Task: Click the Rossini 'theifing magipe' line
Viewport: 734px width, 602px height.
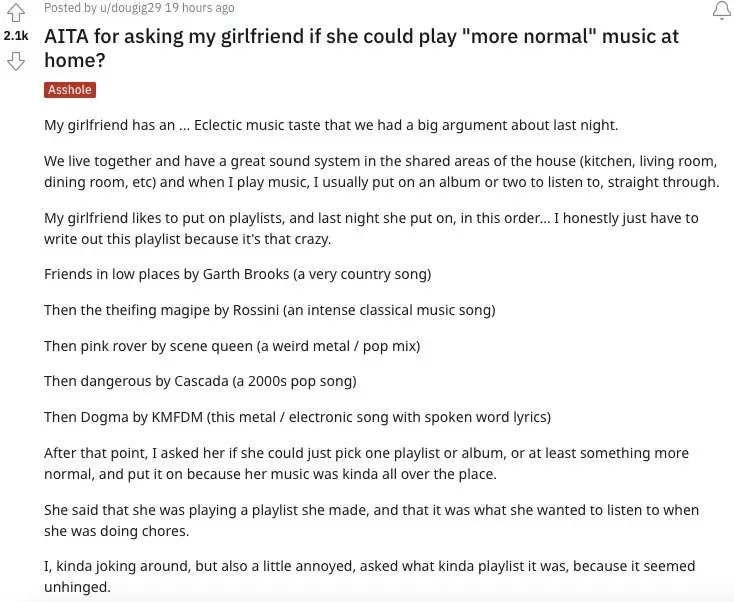Action: [x=270, y=310]
